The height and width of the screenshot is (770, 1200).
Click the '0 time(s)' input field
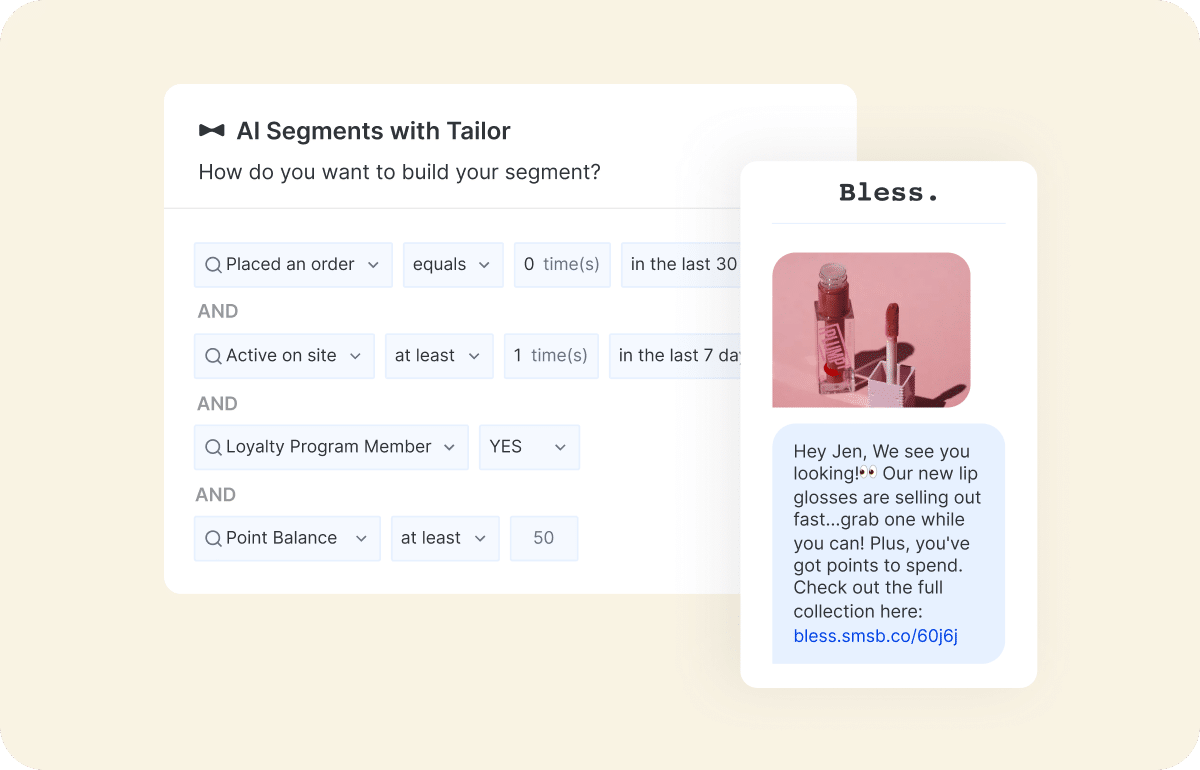561,264
